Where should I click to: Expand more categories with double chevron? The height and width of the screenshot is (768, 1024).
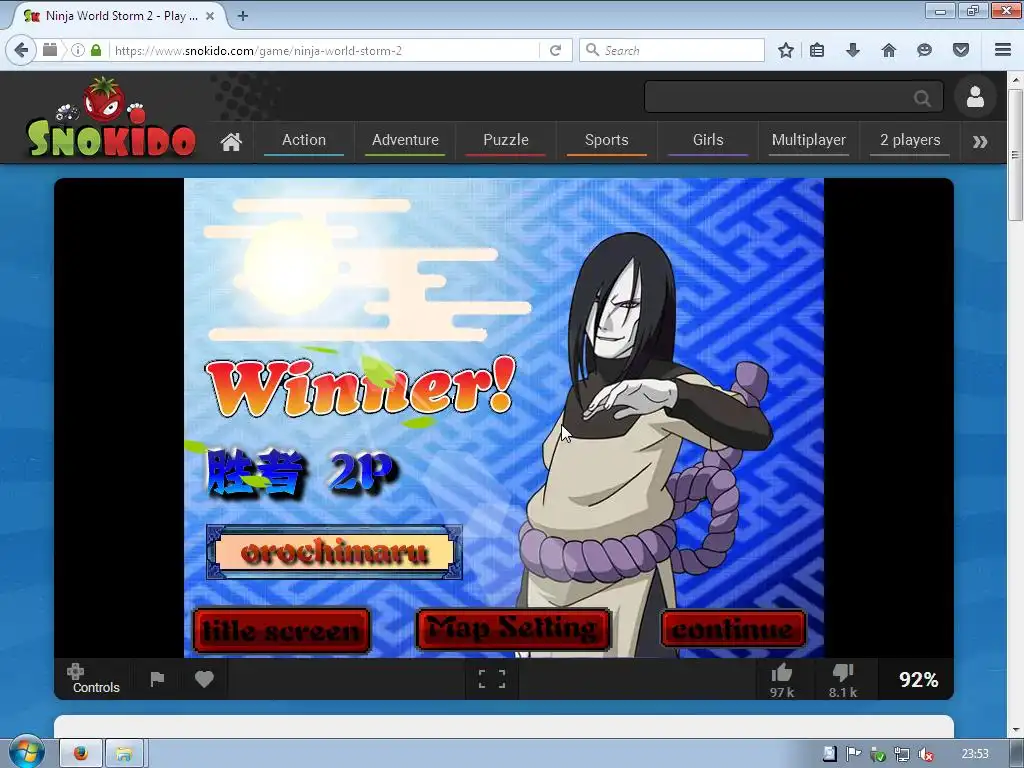(x=980, y=142)
